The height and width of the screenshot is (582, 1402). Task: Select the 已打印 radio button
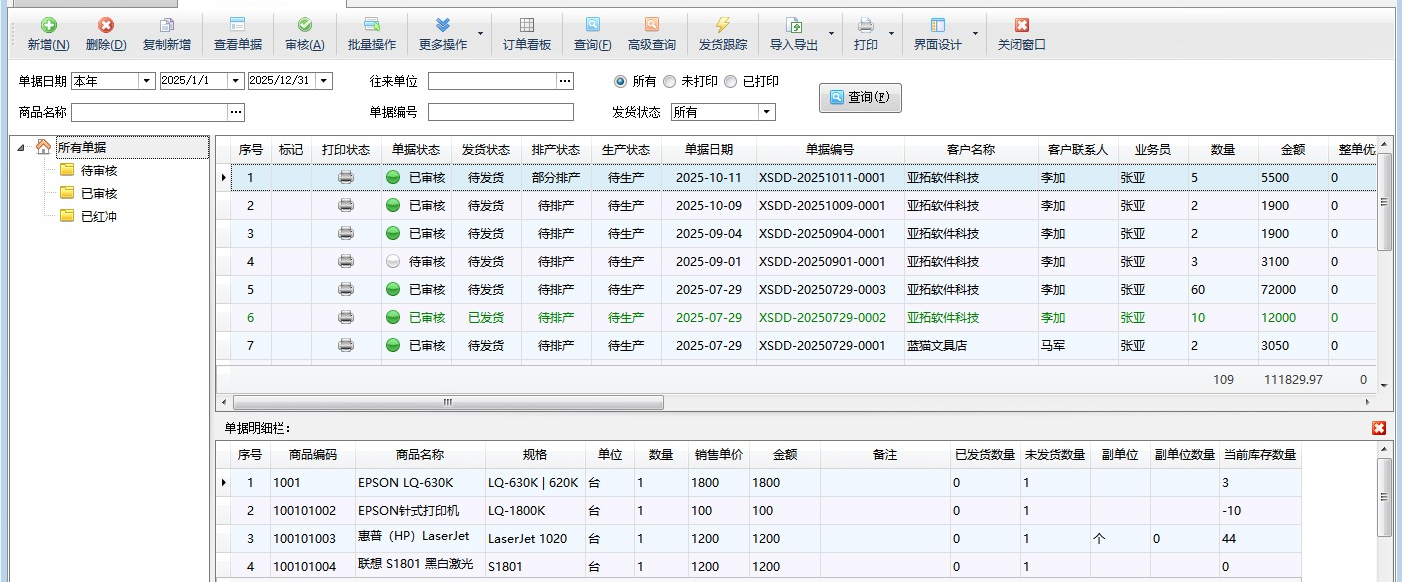731,82
